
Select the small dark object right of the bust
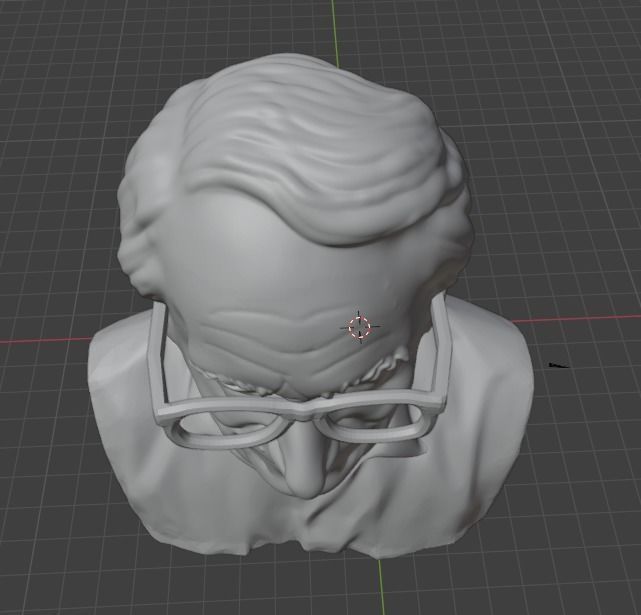click(558, 365)
